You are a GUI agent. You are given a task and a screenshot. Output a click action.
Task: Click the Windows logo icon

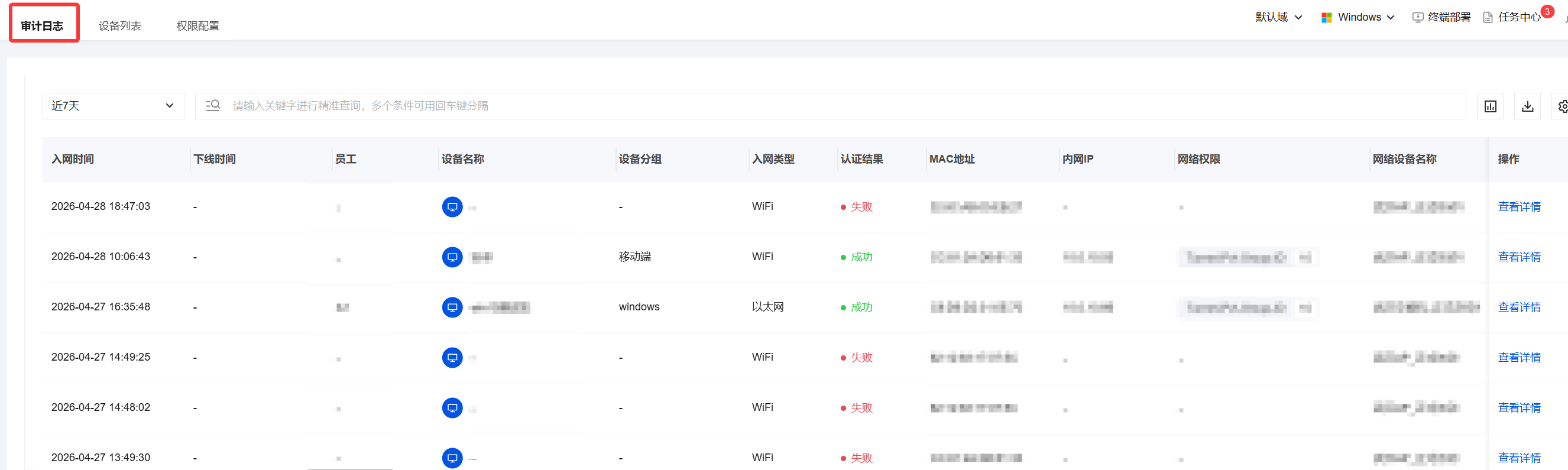pos(1326,18)
